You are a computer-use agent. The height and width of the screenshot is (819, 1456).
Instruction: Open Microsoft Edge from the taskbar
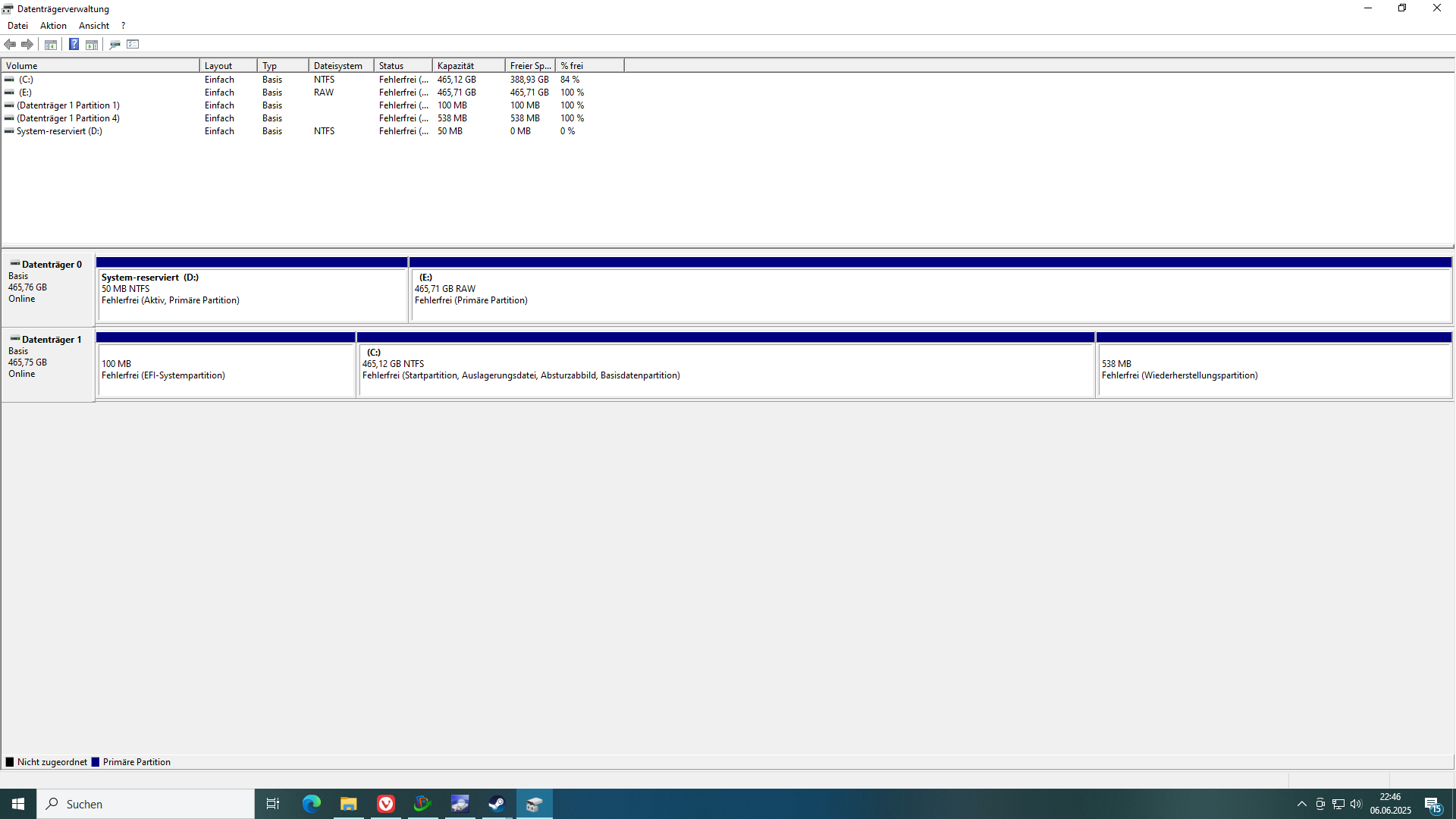(312, 804)
